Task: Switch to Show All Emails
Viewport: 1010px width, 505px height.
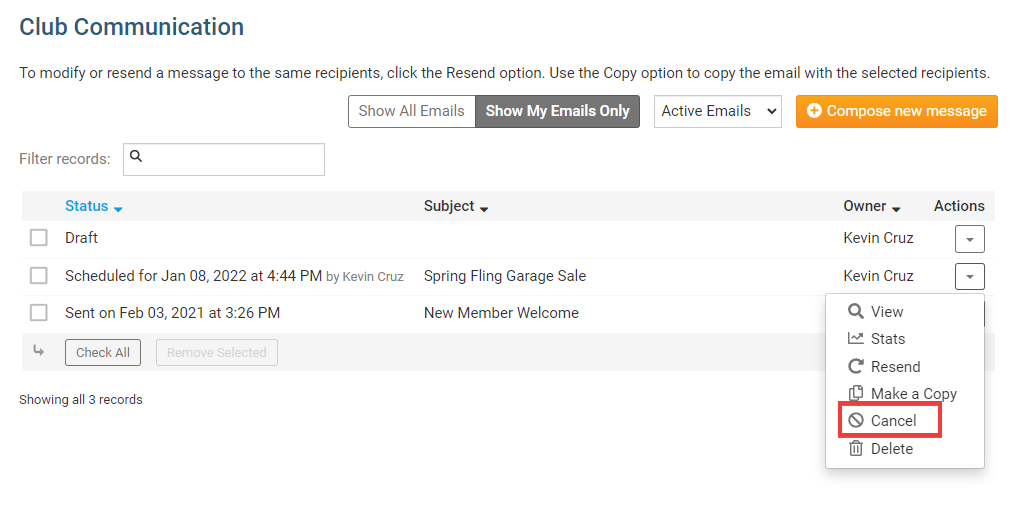Action: [x=411, y=111]
